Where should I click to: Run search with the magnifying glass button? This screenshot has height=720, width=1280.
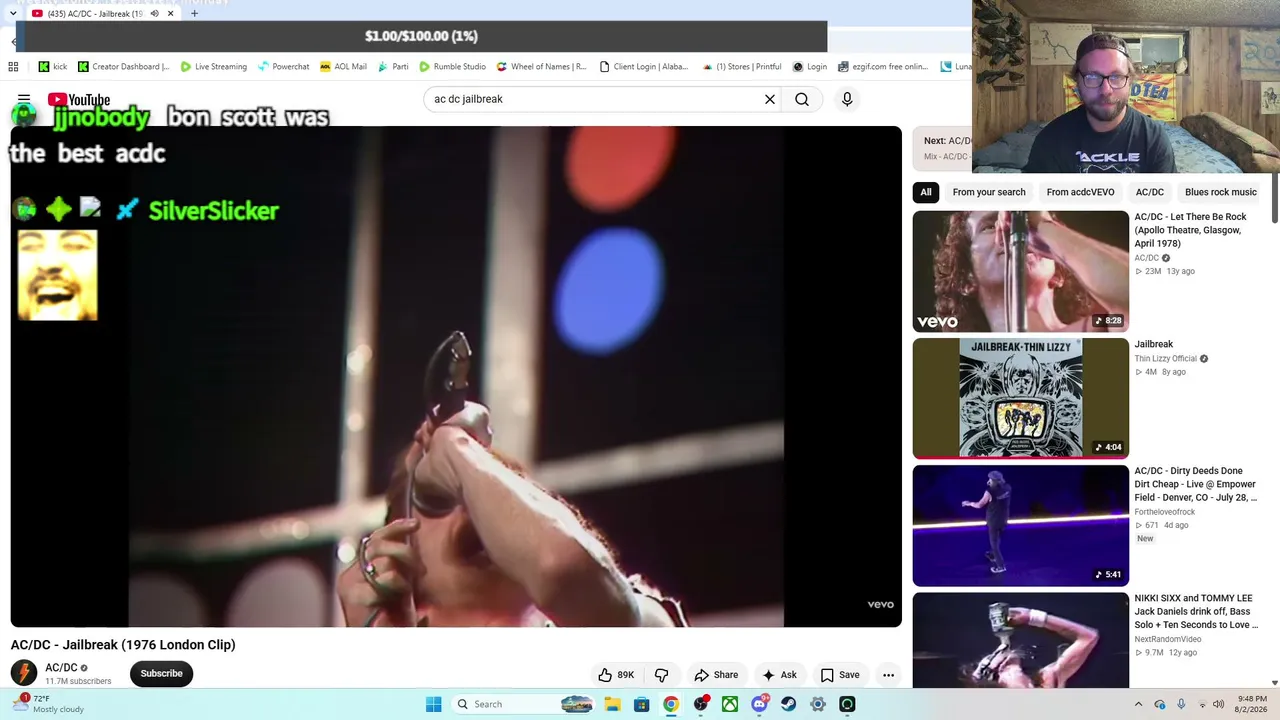click(802, 99)
